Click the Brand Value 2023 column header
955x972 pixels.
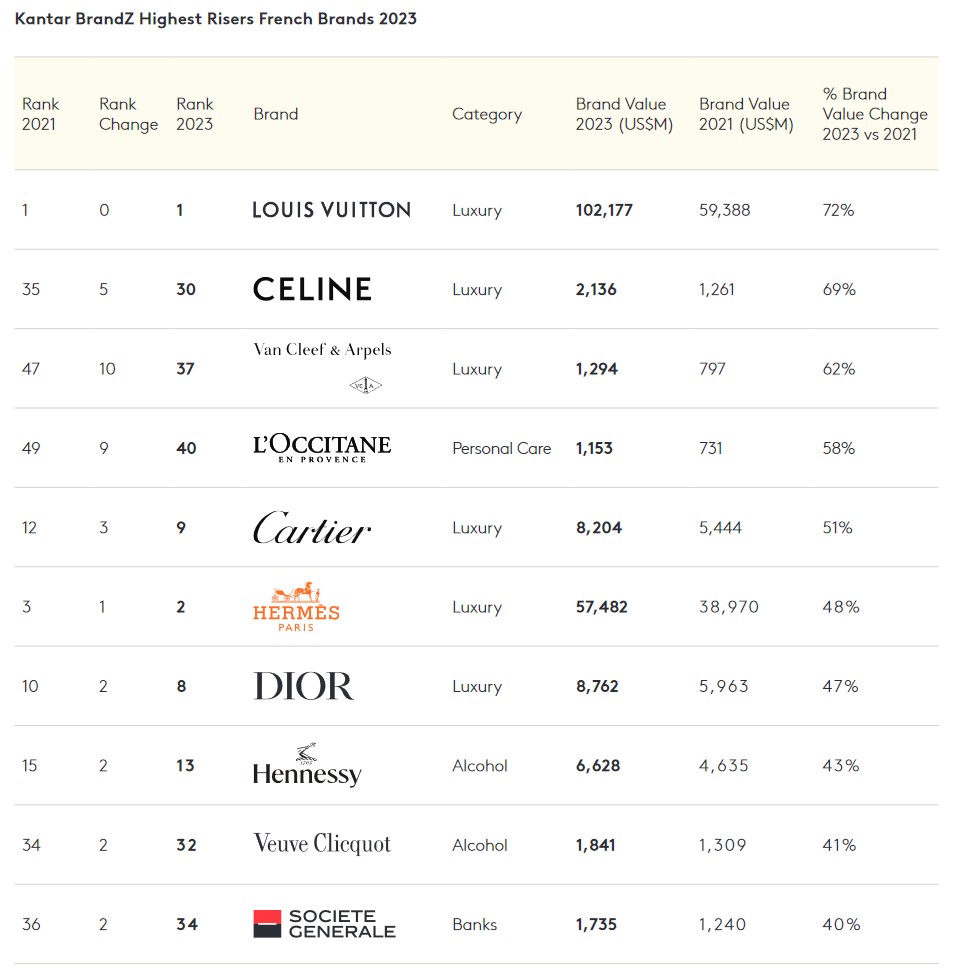click(624, 114)
